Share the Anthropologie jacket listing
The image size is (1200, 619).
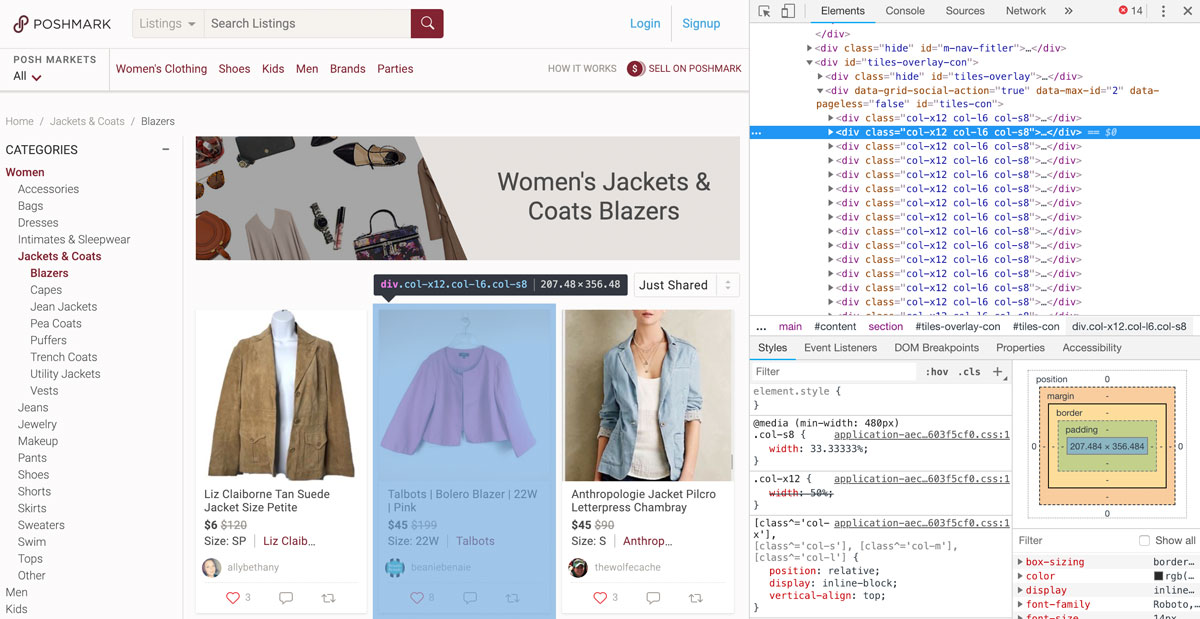[695, 598]
